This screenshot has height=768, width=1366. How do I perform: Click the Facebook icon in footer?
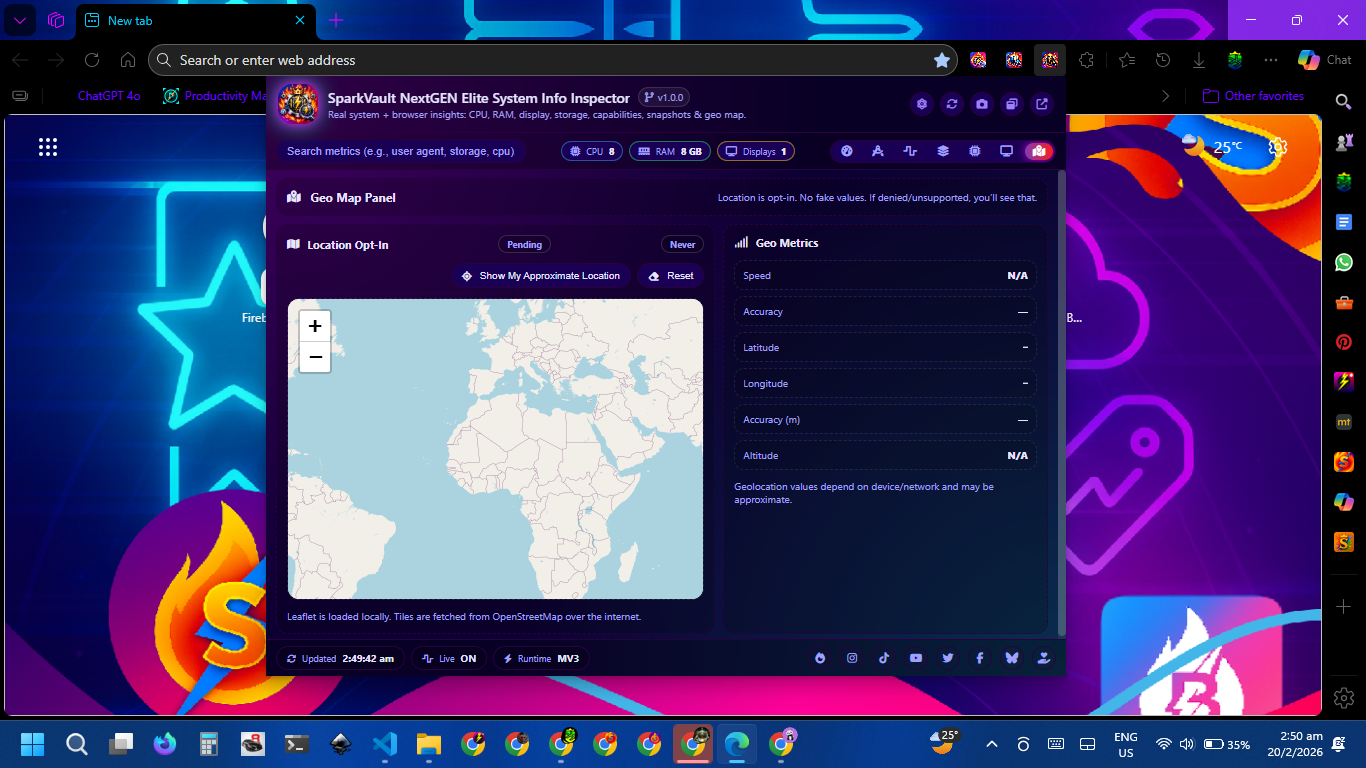(980, 658)
